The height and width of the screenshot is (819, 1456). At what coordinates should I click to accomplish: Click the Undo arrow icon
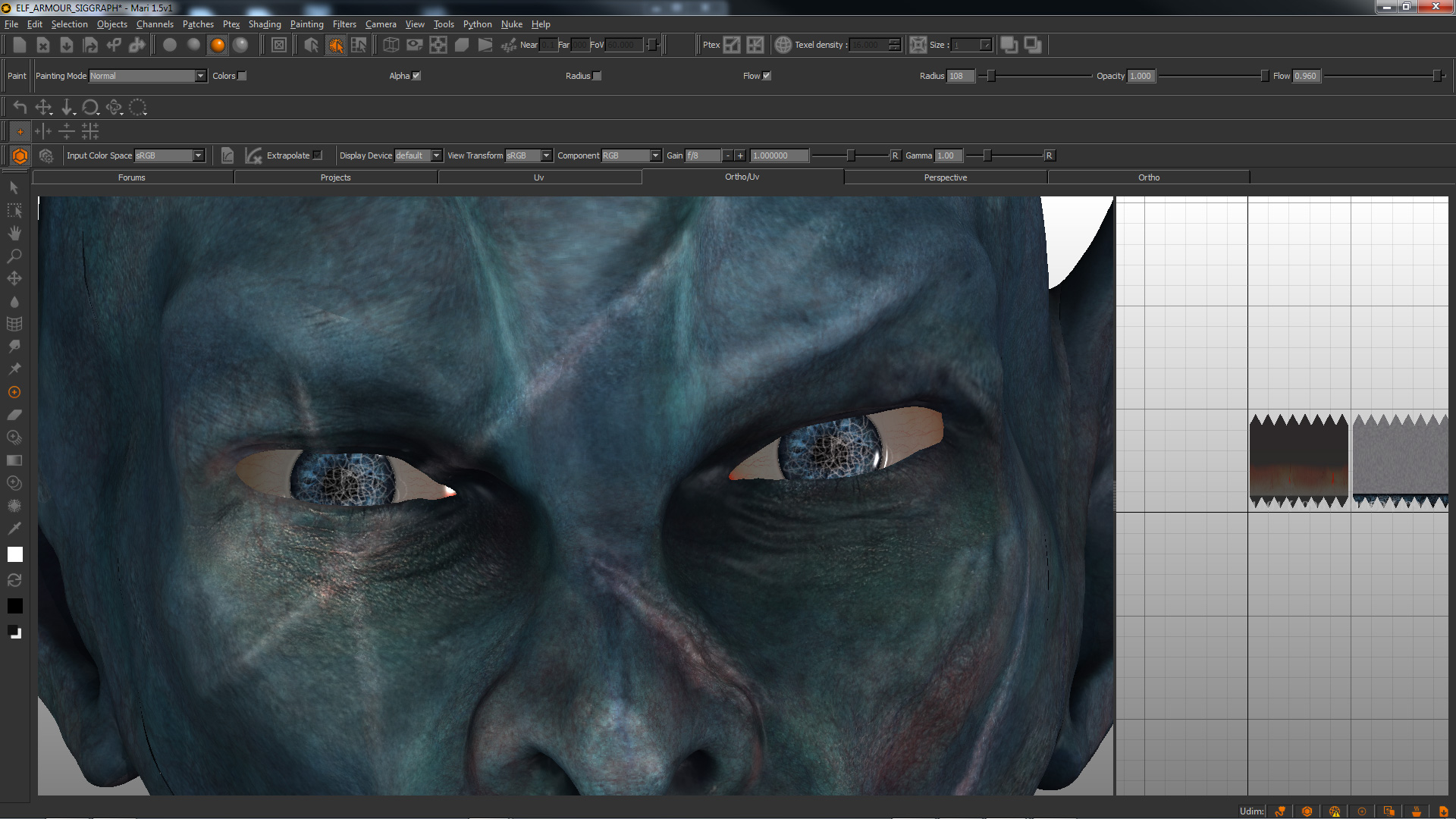pyautogui.click(x=20, y=107)
